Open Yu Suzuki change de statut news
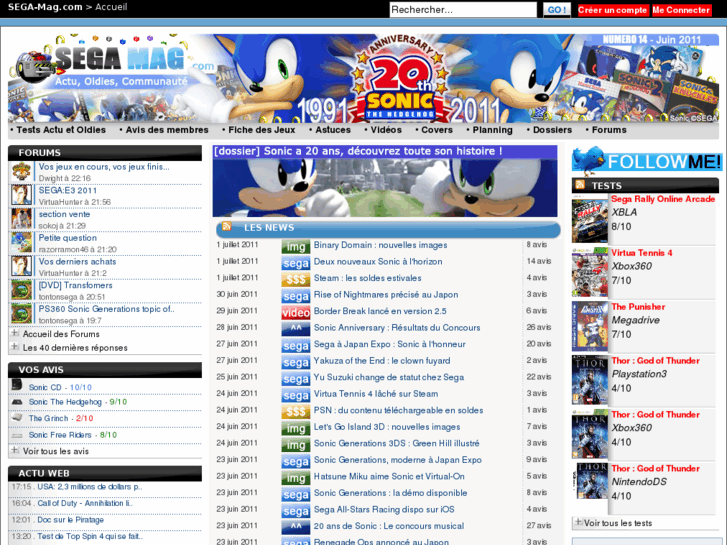This screenshot has height=545, width=727. (389, 377)
